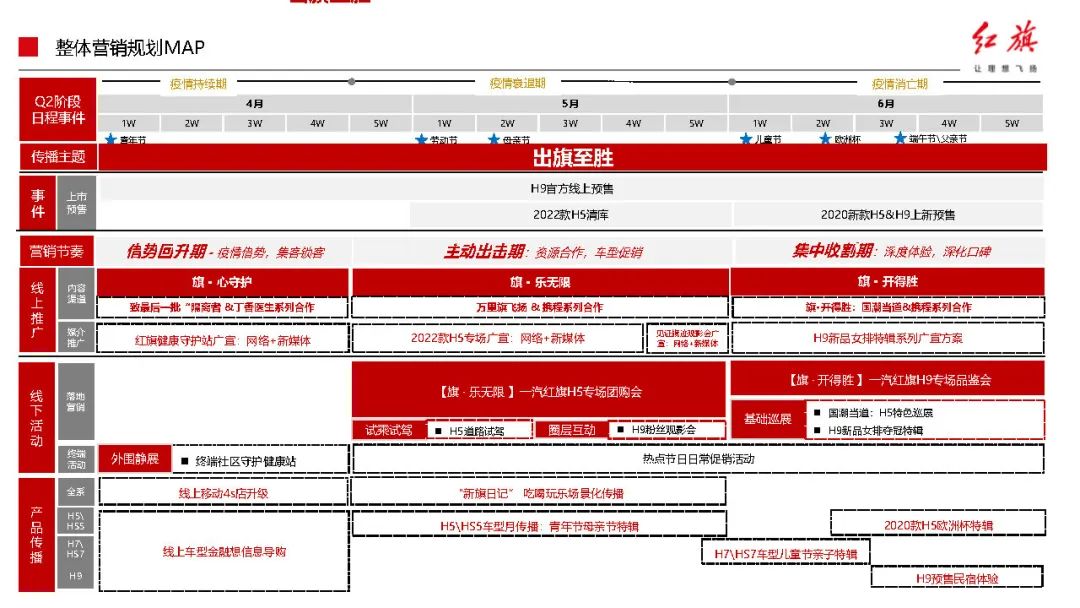Image resolution: width=1080 pixels, height=608 pixels.
Task: Click the 线下活动 section label
Action: [37, 418]
